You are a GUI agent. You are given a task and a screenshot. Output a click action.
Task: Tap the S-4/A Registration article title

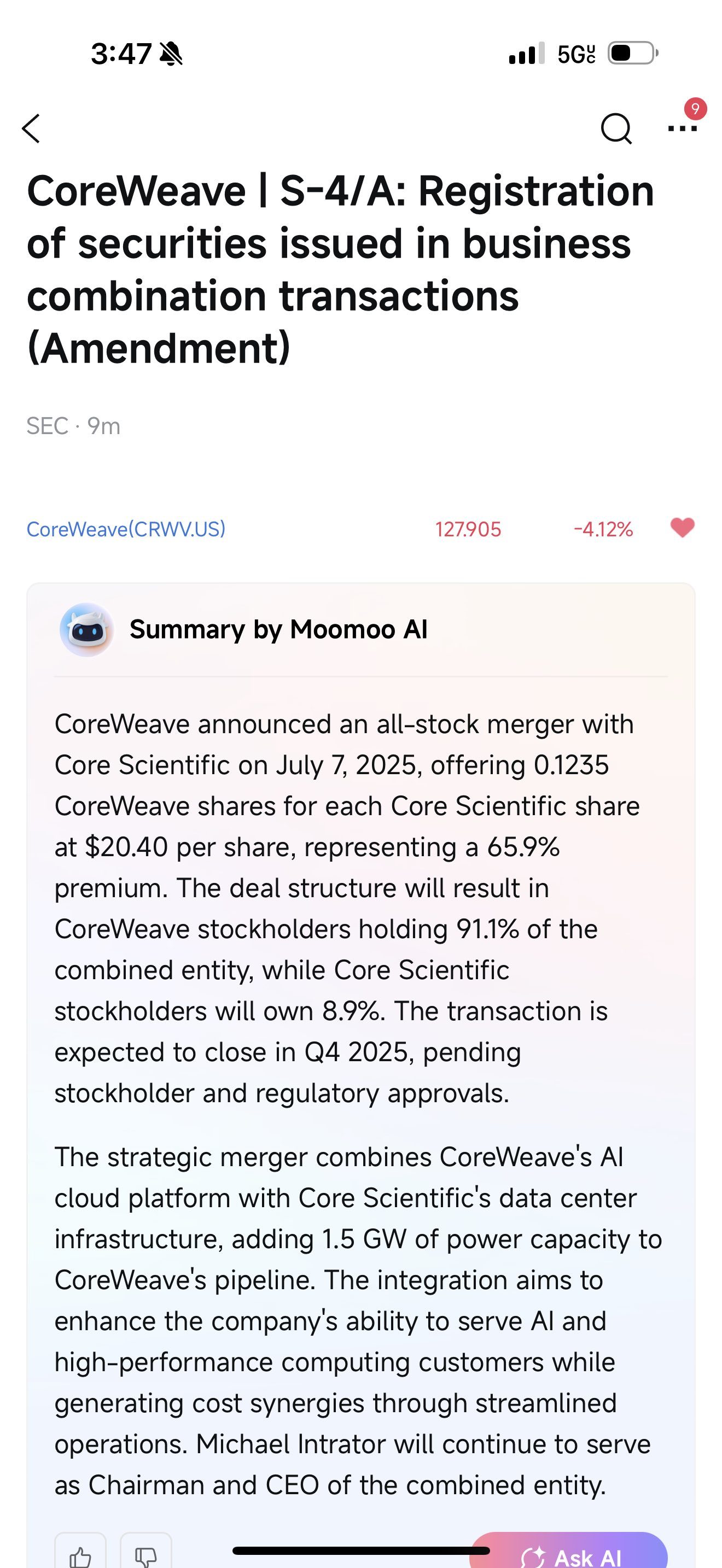tap(341, 268)
